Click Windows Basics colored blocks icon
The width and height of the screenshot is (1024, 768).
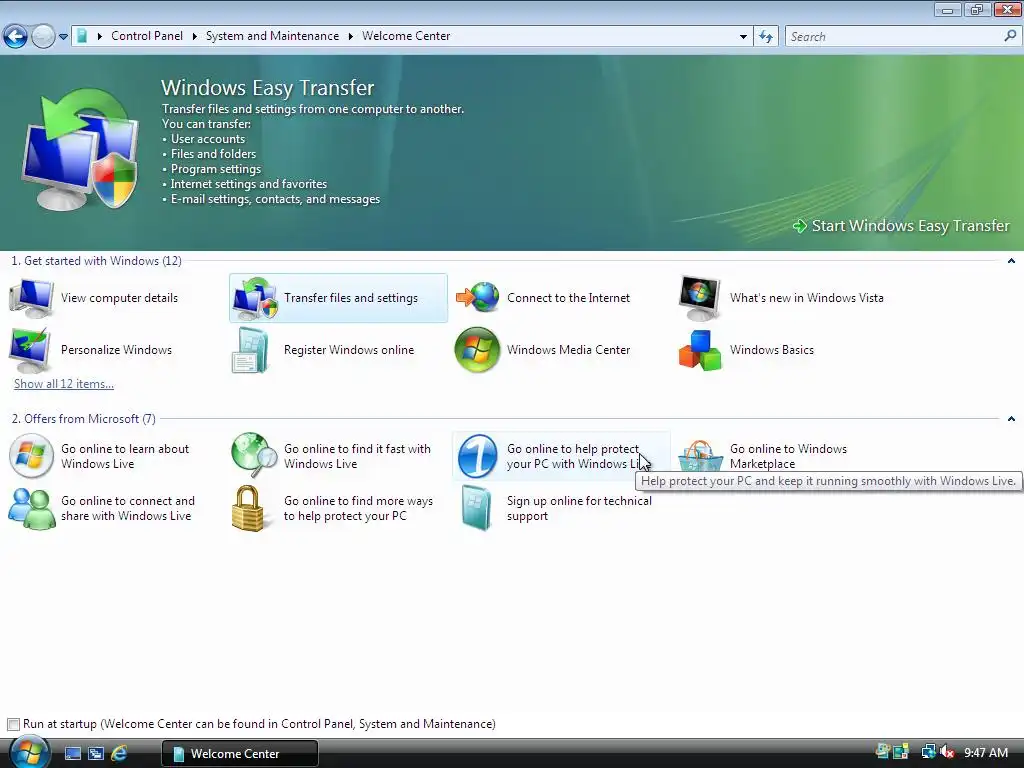(x=699, y=350)
